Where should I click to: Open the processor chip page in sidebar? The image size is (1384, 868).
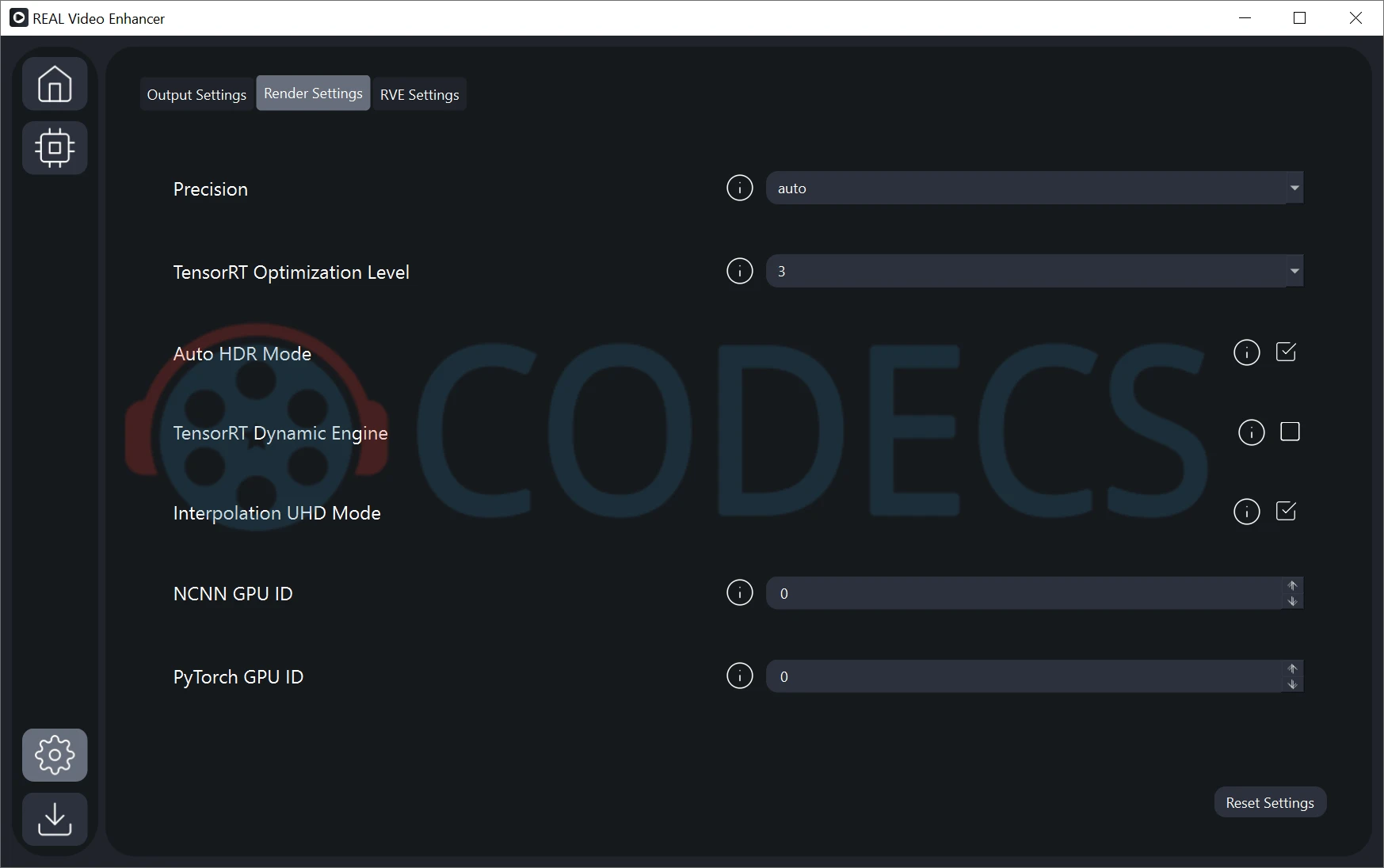click(55, 148)
